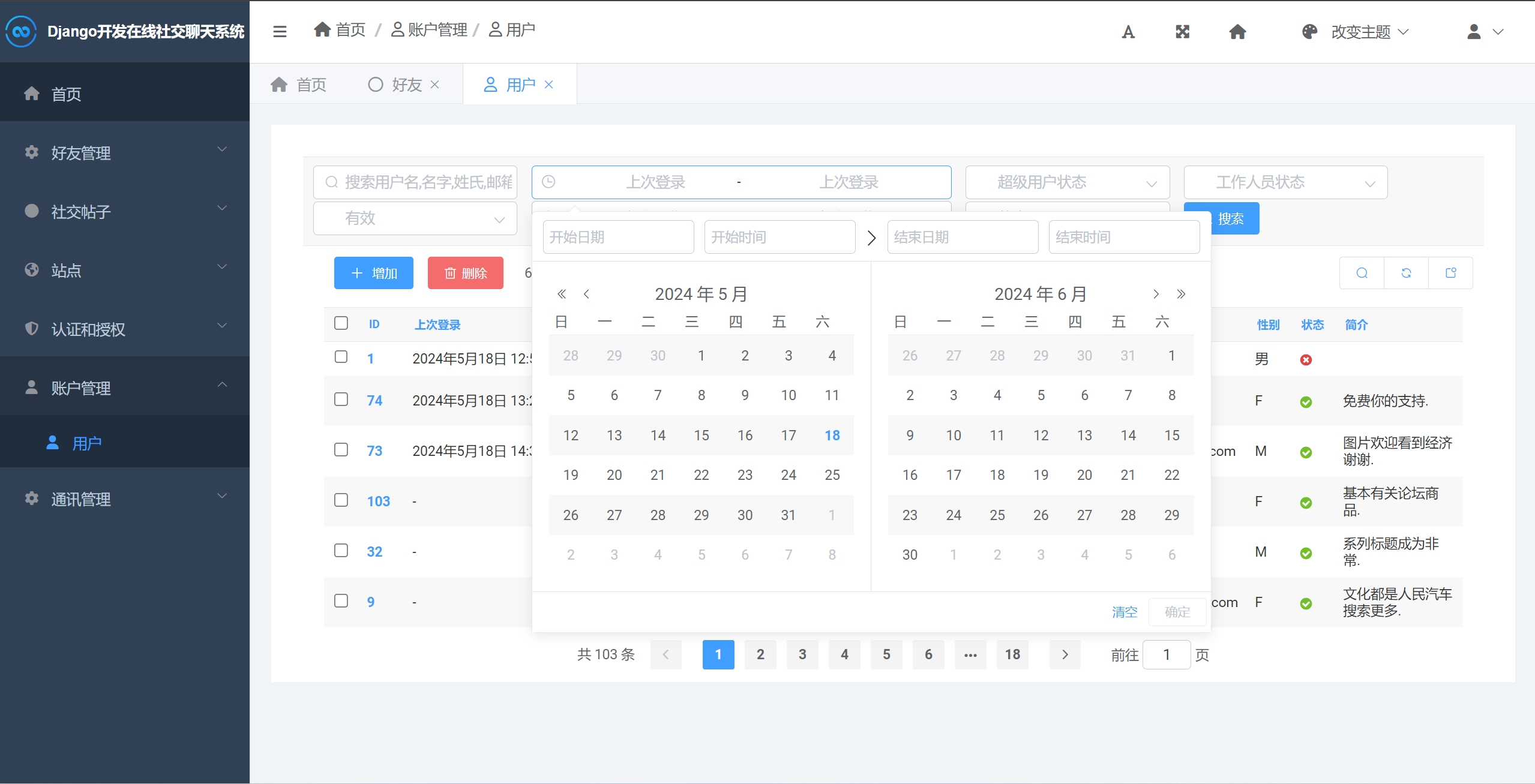This screenshot has height=784, width=1535.
Task: Open the 超级用户状态 dropdown
Action: [x=1068, y=182]
